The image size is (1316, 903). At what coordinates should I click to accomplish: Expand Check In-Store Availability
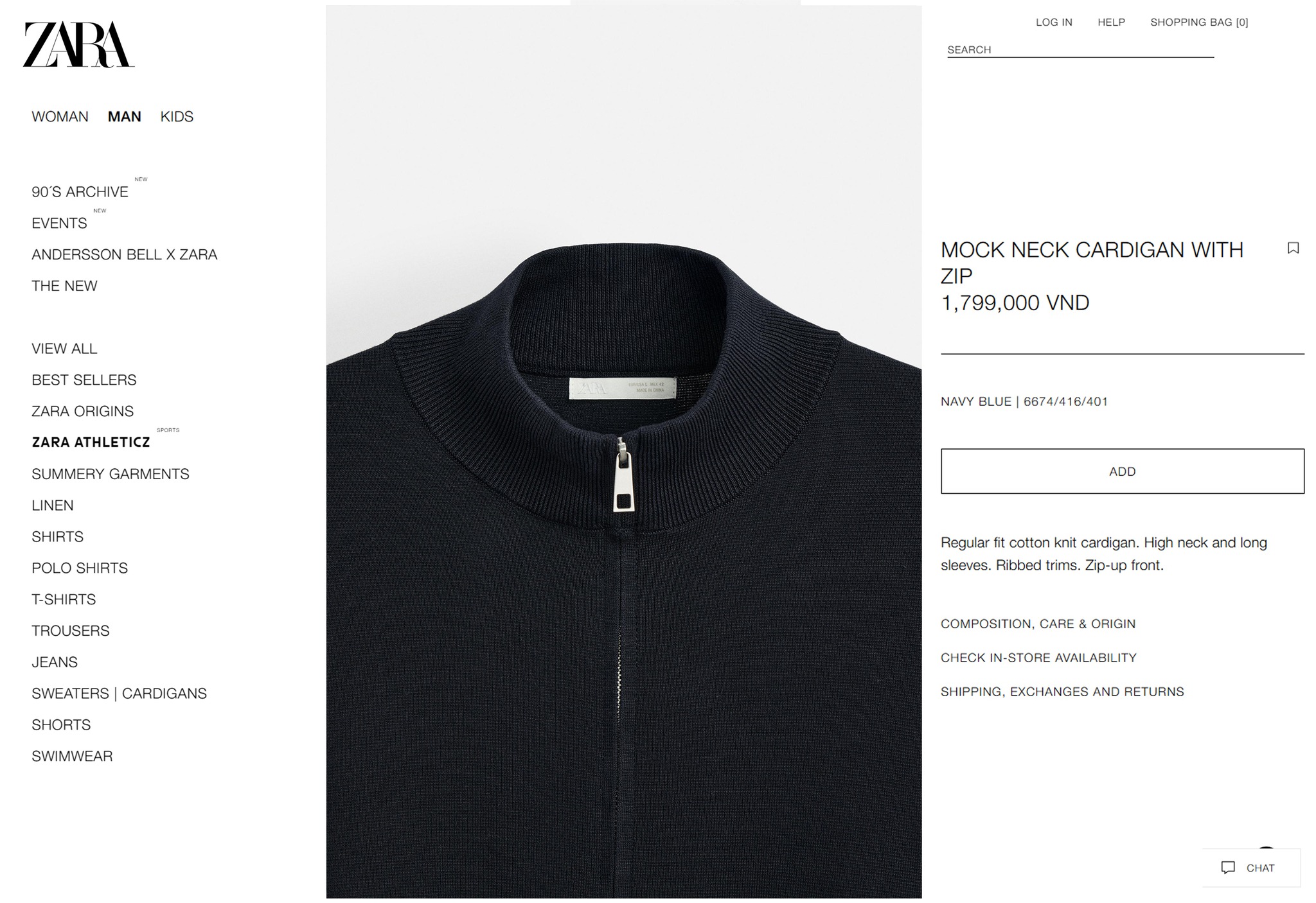pyautogui.click(x=1038, y=658)
